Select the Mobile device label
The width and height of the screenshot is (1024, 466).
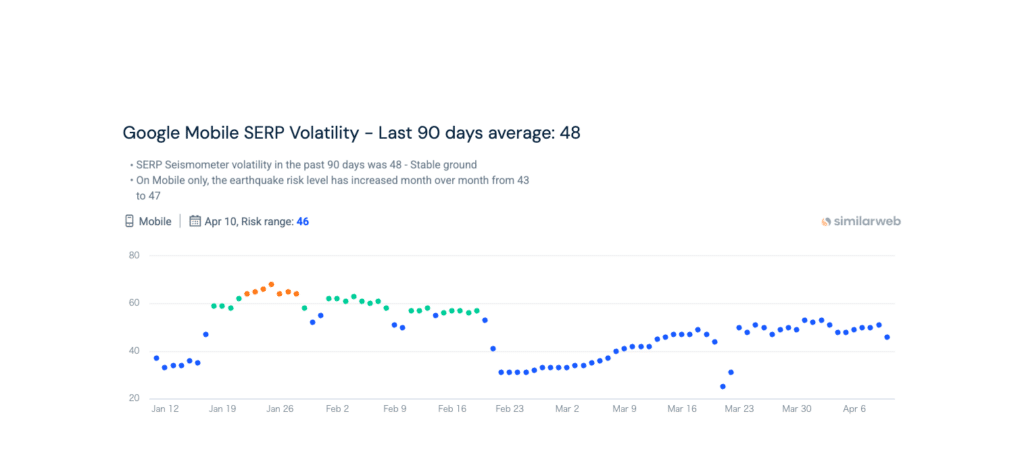(x=155, y=221)
